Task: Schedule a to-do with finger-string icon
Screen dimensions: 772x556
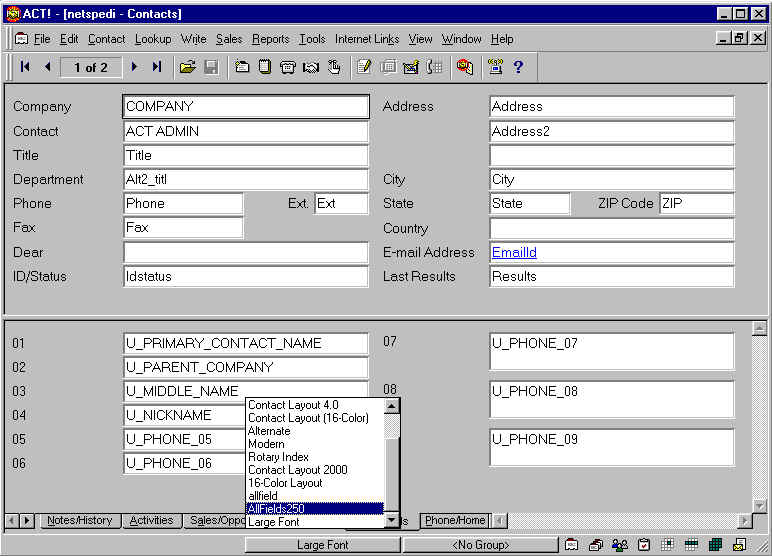Action: [334, 66]
